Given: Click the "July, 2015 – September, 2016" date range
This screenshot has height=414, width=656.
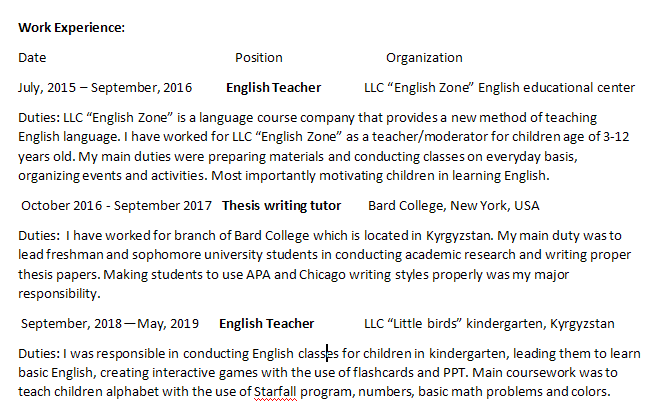Looking at the screenshot, I should [105, 88].
